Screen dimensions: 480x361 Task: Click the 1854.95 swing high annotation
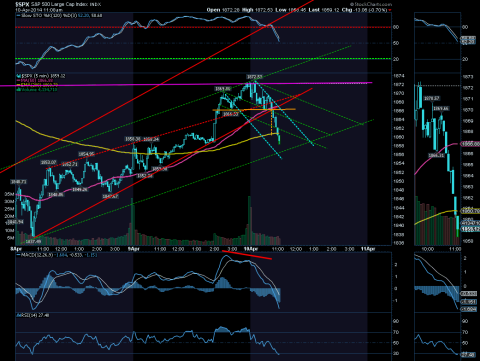point(86,154)
